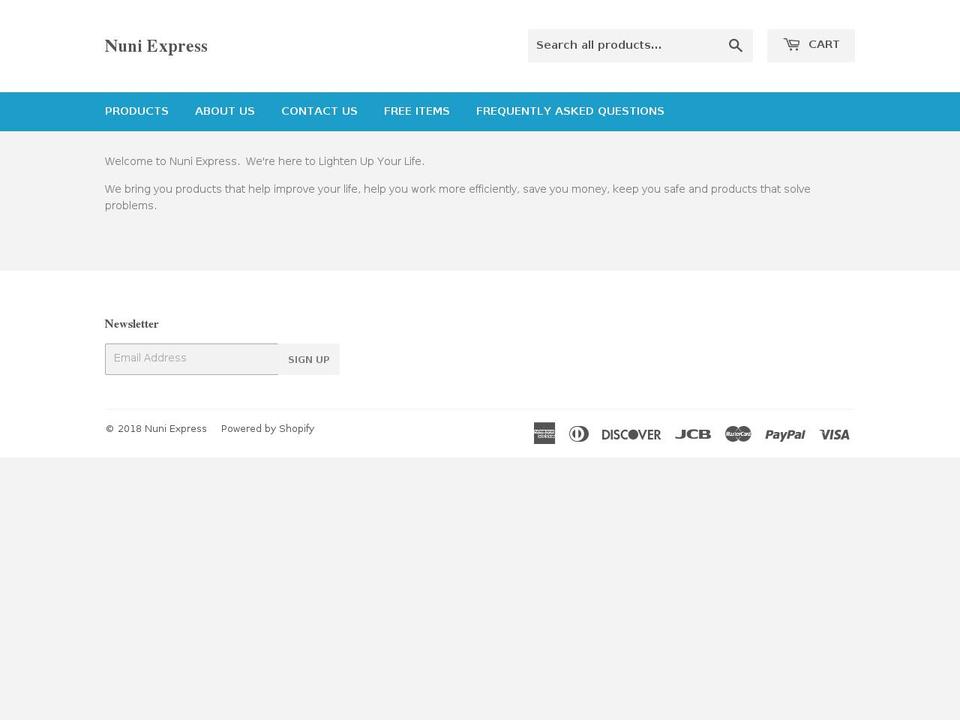Click the 'Welcome to Nuni Express' sentence
960x720 pixels.
pyautogui.click(x=264, y=161)
